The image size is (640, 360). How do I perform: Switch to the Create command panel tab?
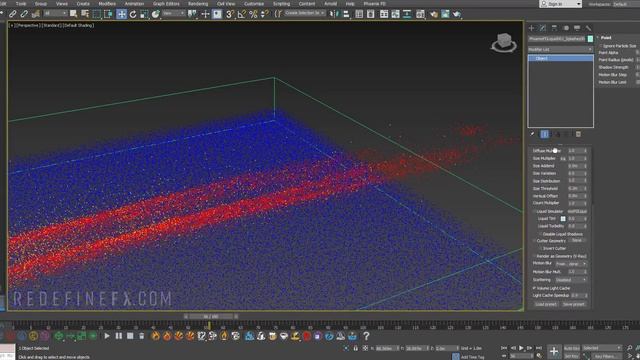coord(531,28)
